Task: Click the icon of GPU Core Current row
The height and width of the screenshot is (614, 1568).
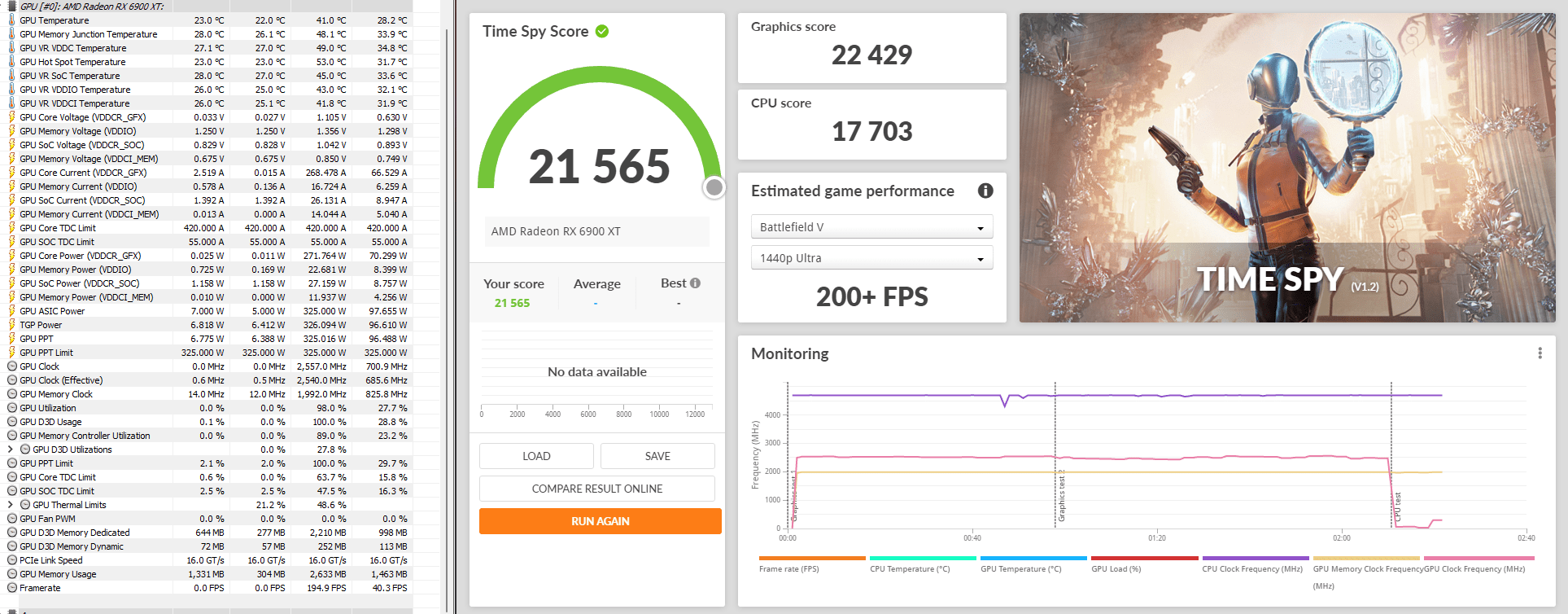Action: click(11, 173)
